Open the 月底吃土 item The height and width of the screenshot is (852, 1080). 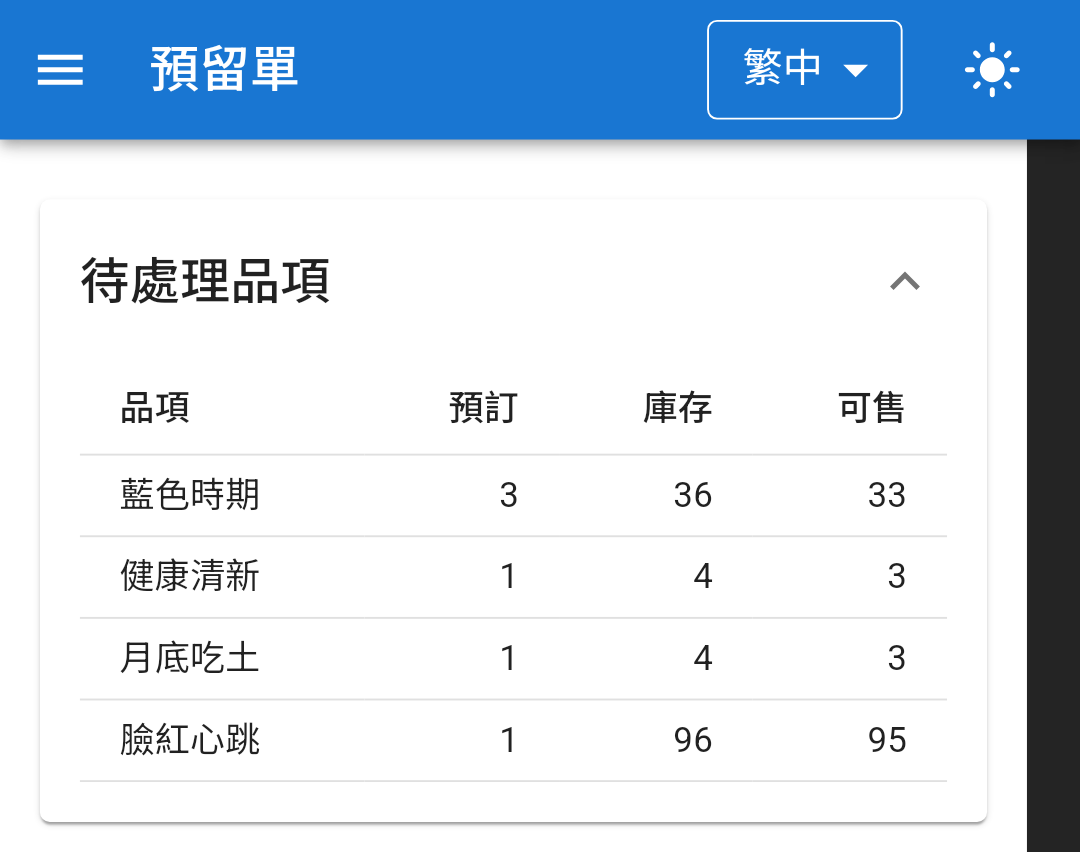[x=513, y=658]
